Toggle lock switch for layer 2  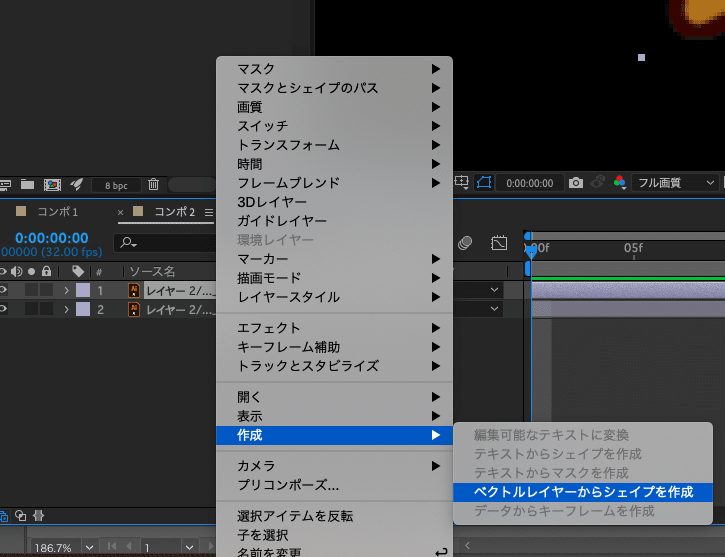coord(46,309)
